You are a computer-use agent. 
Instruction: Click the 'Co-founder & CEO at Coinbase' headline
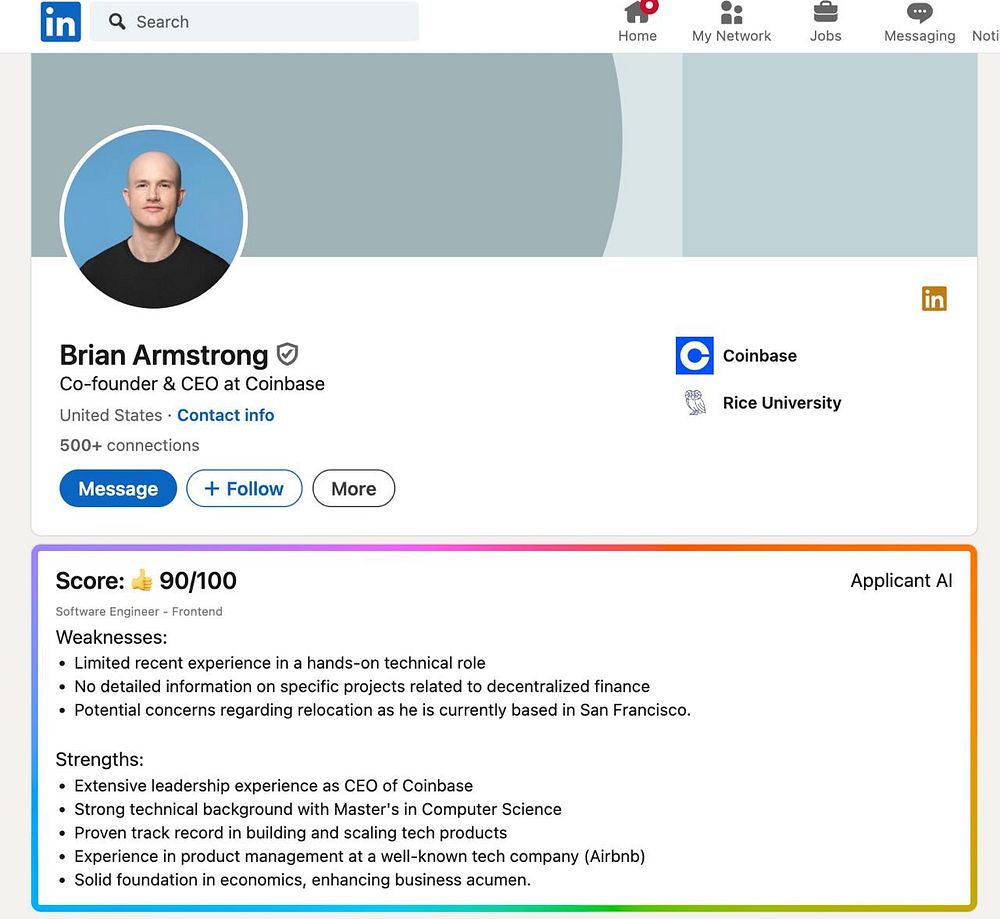click(x=192, y=384)
